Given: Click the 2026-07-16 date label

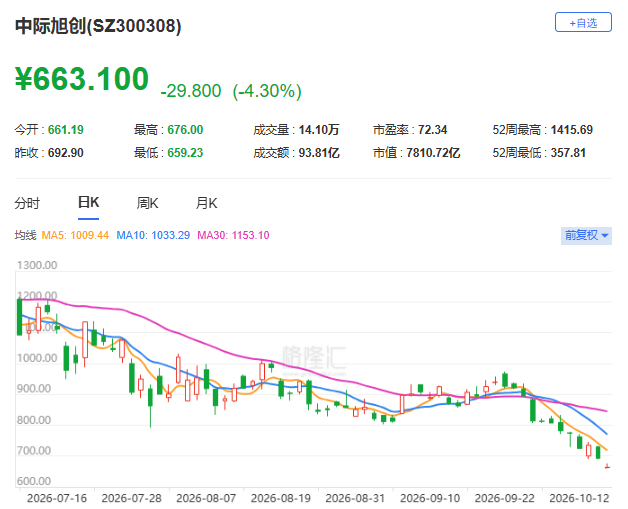Looking at the screenshot, I should click(x=57, y=498).
